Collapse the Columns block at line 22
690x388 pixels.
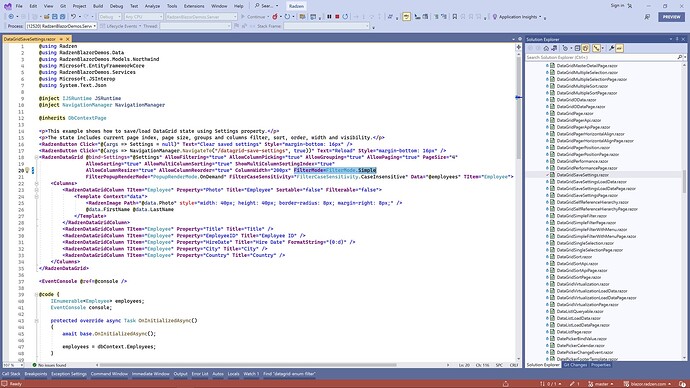coord(37,183)
